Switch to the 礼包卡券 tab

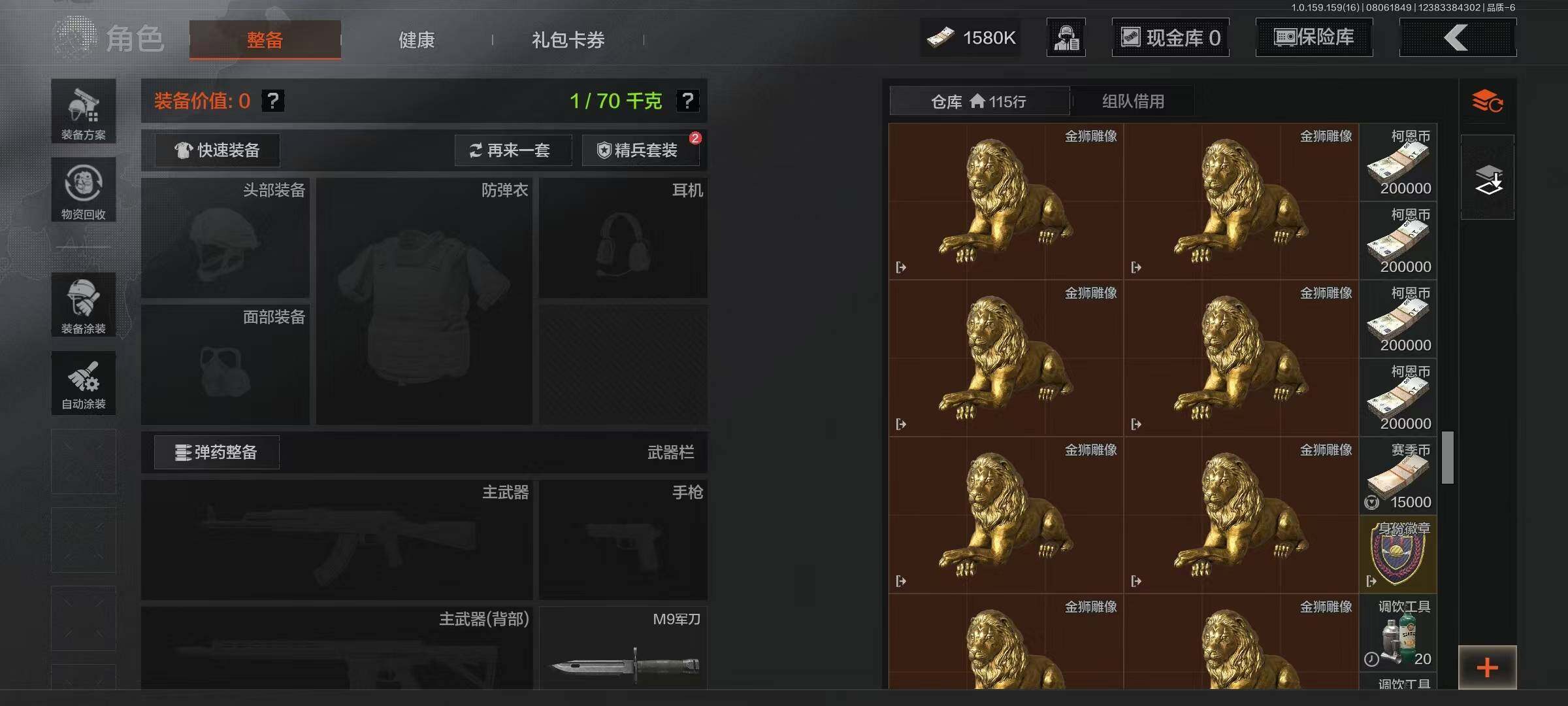click(x=568, y=40)
